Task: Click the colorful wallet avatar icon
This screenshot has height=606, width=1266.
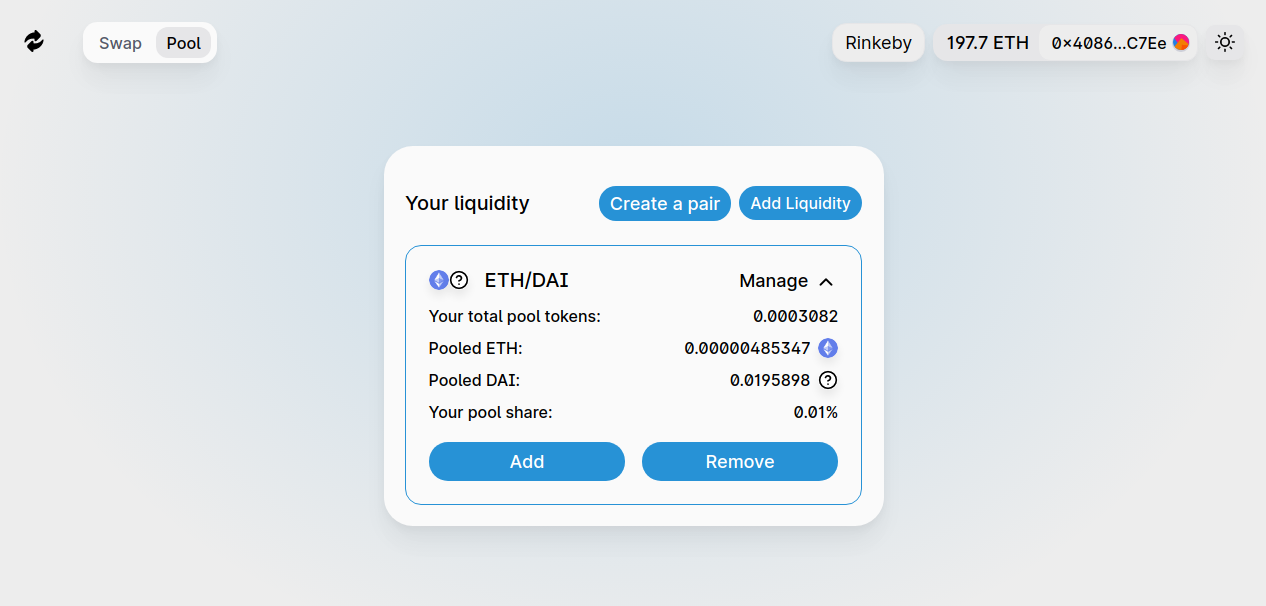Action: 1181,42
